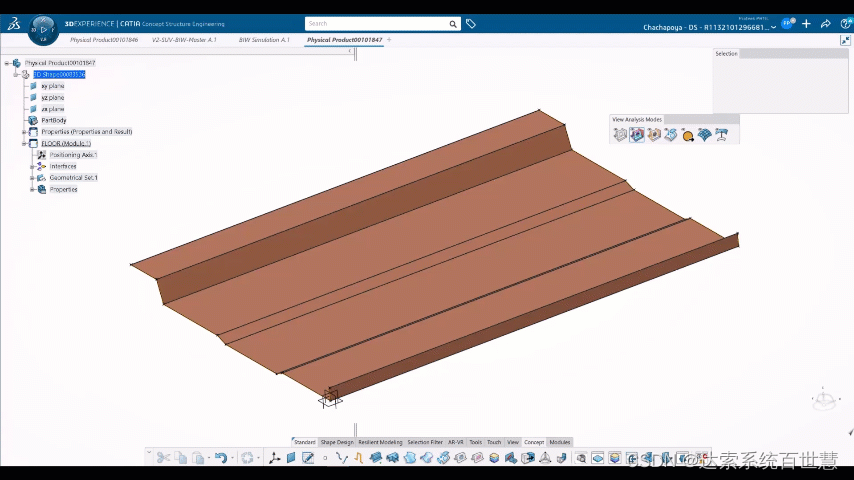
Task: Expand the Geometrical Set.1 tree node
Action: click(x=32, y=178)
